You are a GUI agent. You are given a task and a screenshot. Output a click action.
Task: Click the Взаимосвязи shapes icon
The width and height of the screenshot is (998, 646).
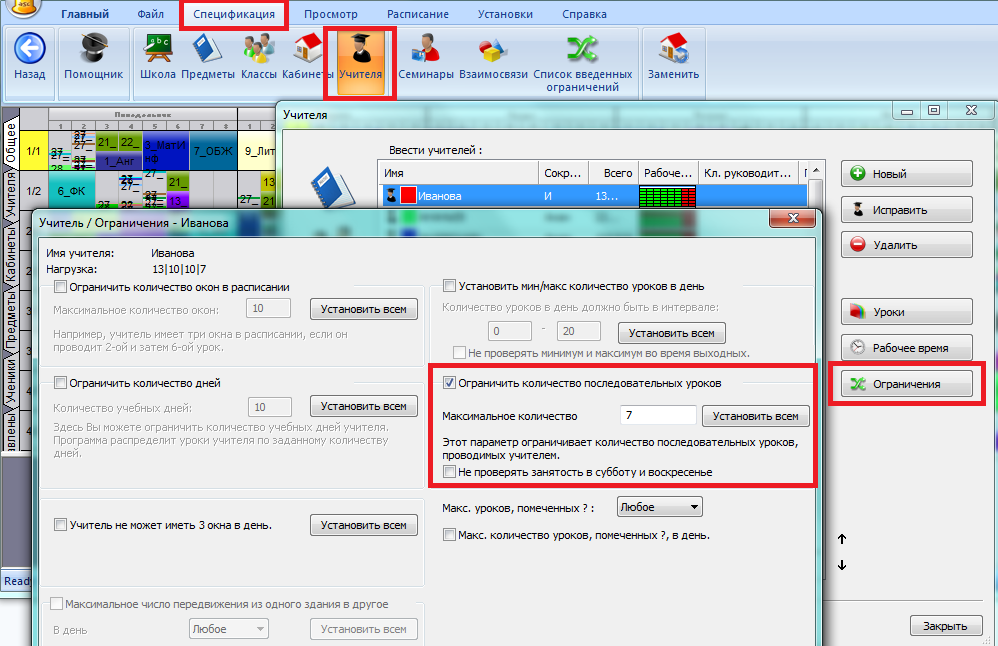pyautogui.click(x=493, y=50)
